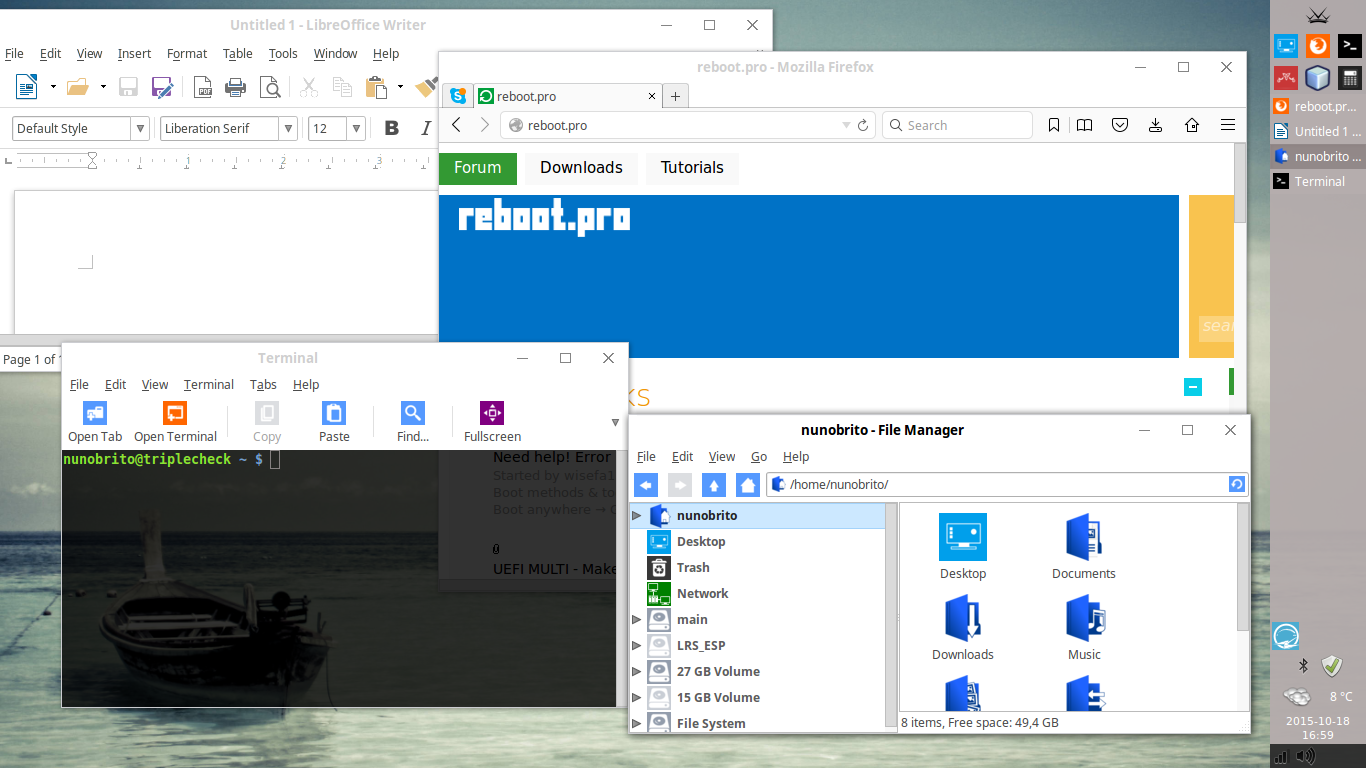Select the Music folder icon
Screen dimensions: 1366x768
coord(1084,628)
